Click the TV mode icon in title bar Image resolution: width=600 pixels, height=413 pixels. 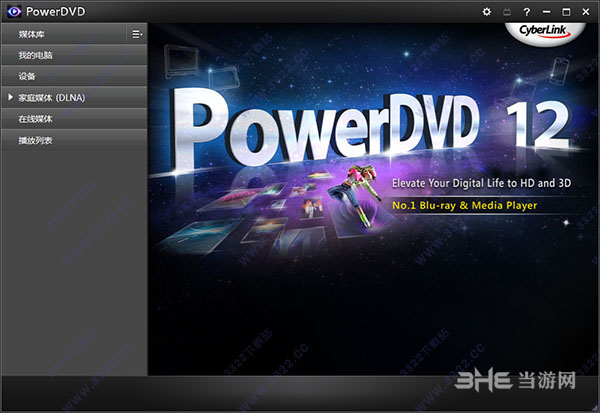point(507,12)
